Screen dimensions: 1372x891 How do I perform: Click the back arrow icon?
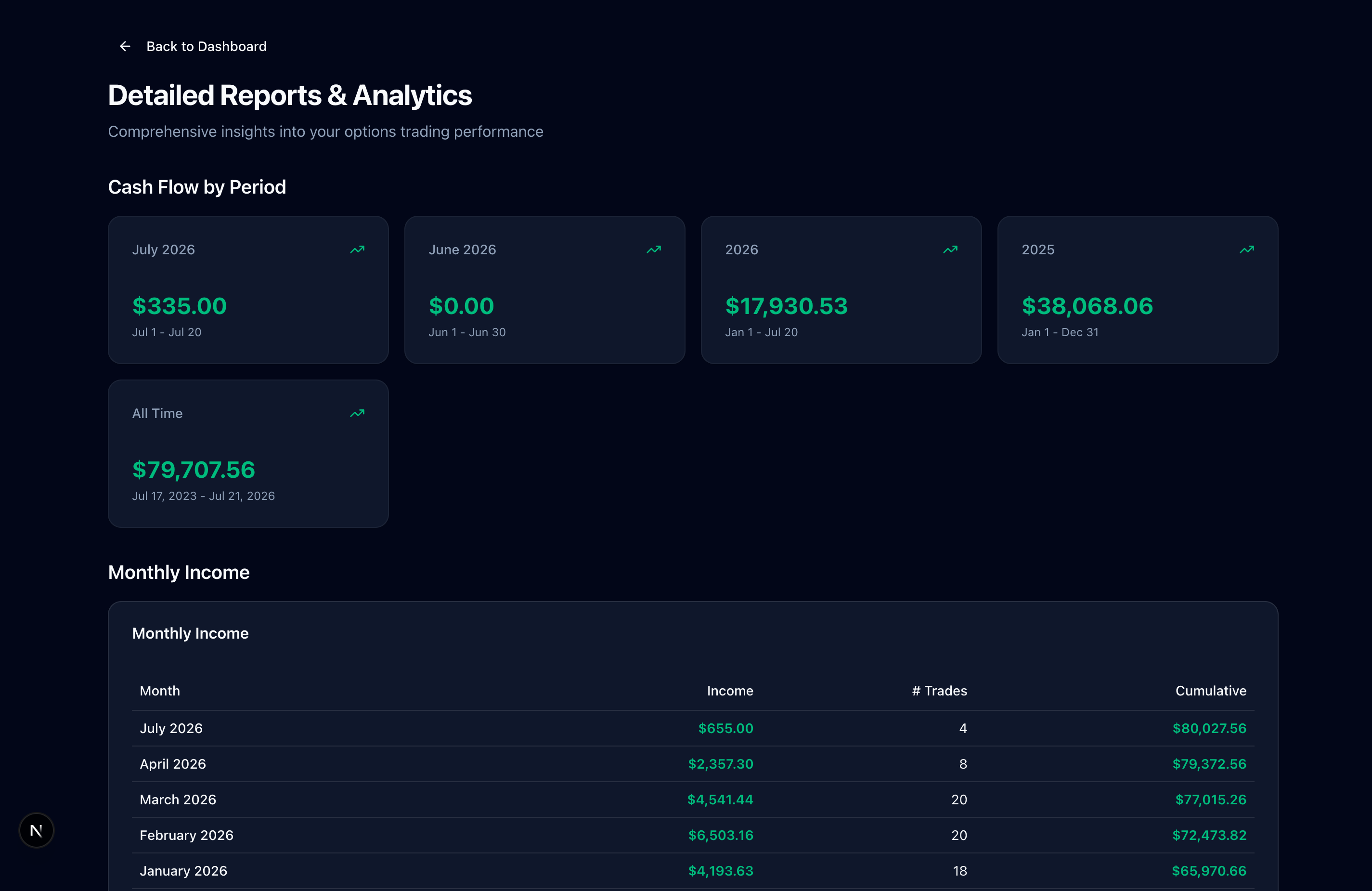125,46
